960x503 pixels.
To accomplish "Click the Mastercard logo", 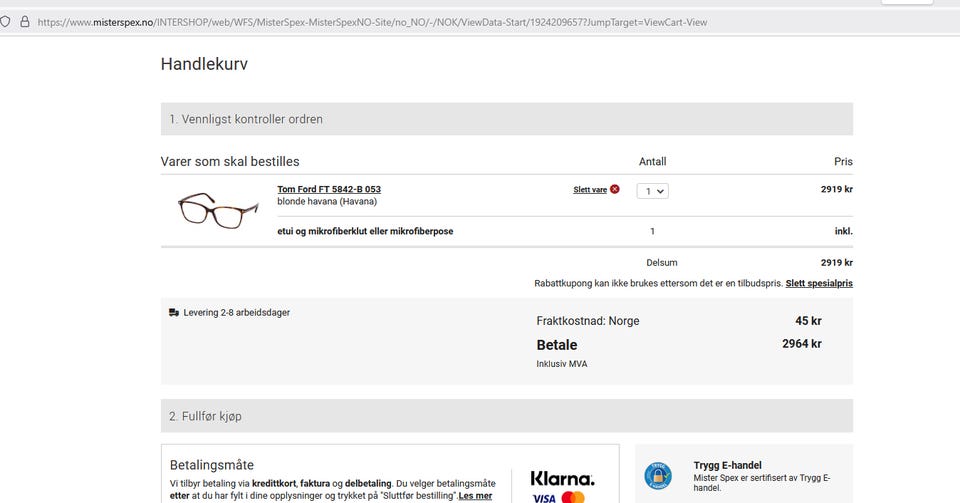I will pyautogui.click(x=573, y=497).
